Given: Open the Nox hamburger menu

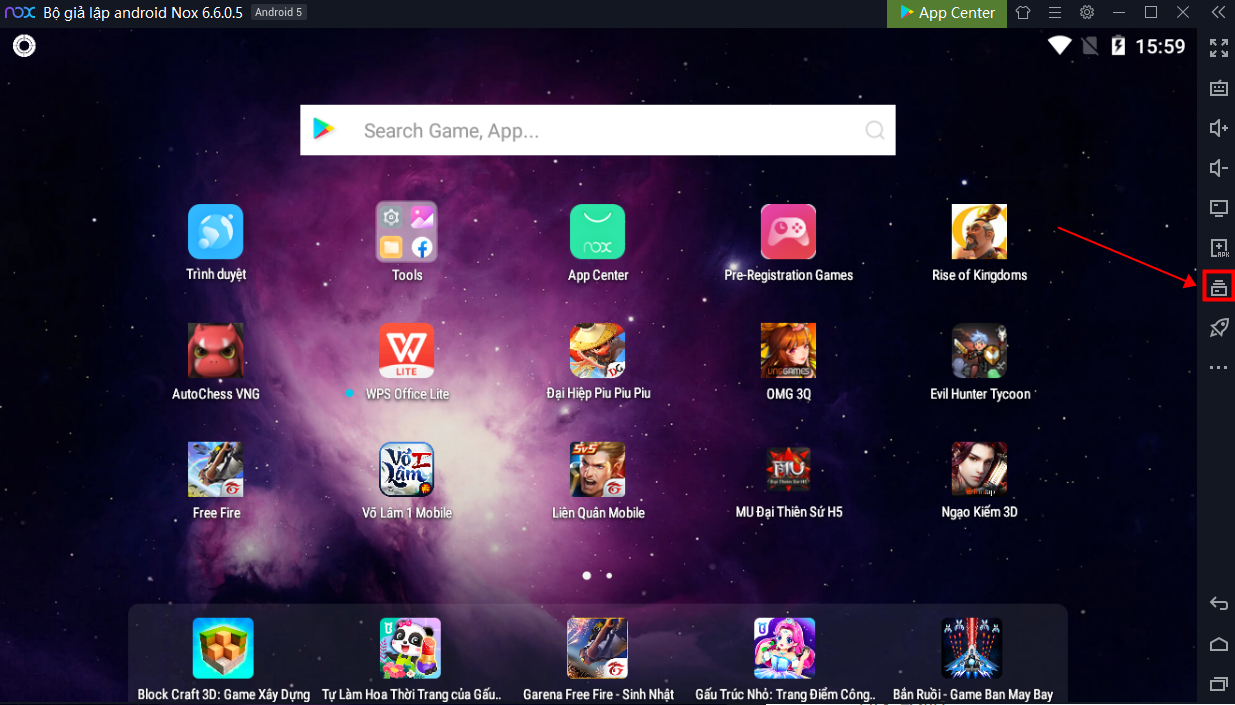Looking at the screenshot, I should [x=1054, y=13].
